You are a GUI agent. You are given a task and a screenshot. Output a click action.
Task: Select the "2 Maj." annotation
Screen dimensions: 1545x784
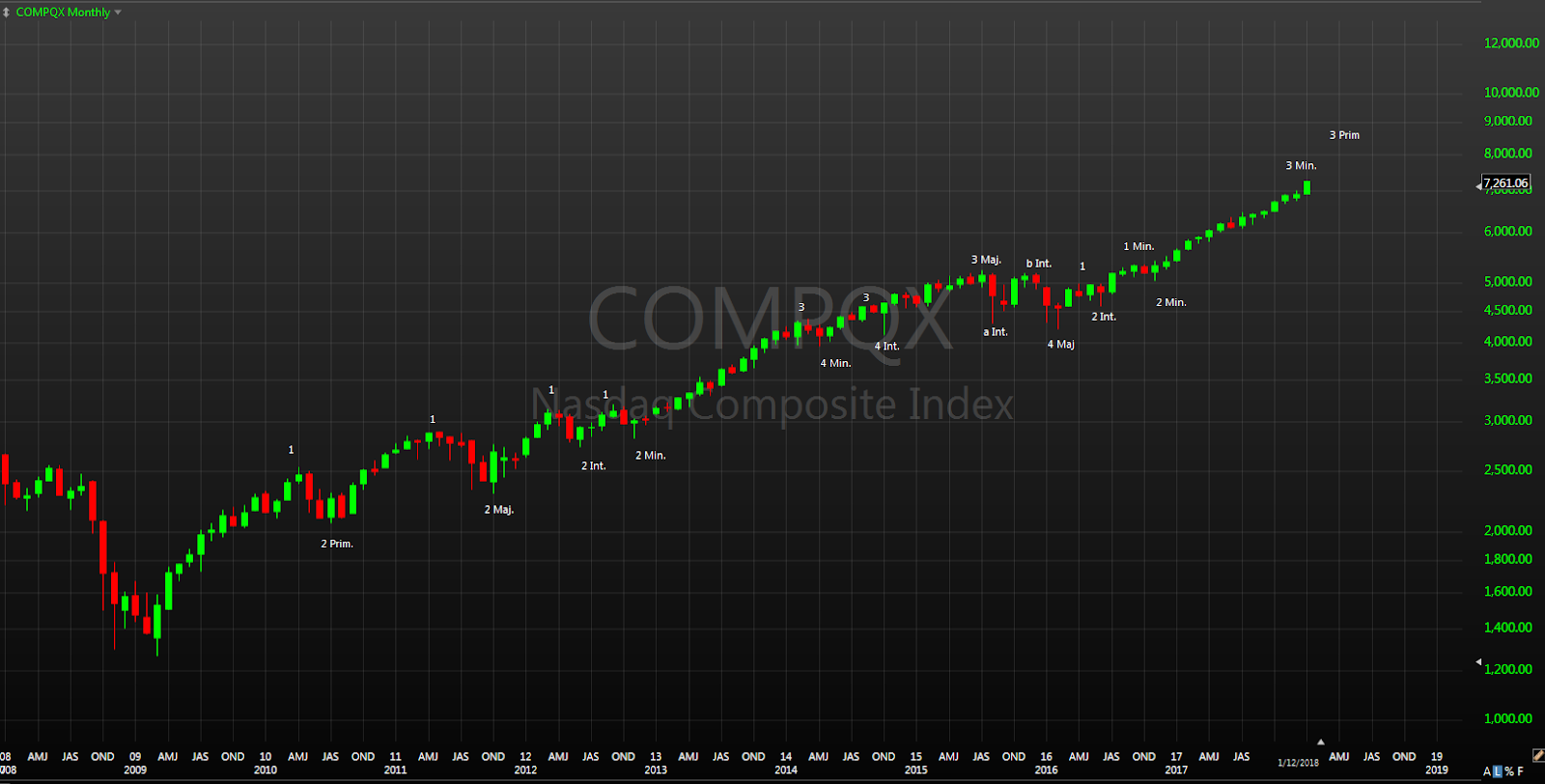click(x=499, y=510)
